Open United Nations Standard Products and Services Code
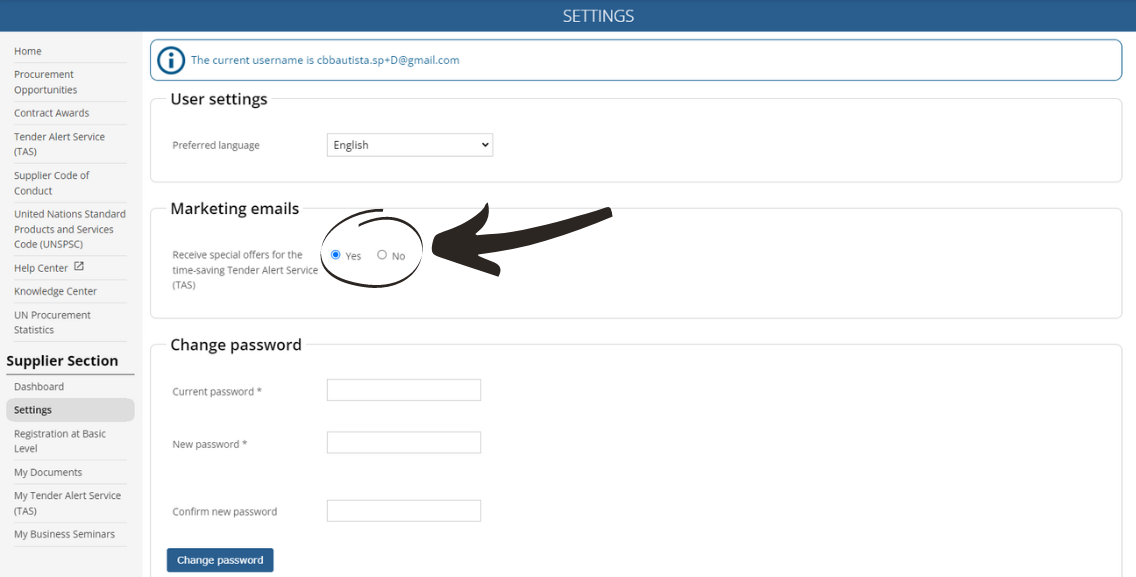This screenshot has width=1136, height=577. (x=70, y=229)
